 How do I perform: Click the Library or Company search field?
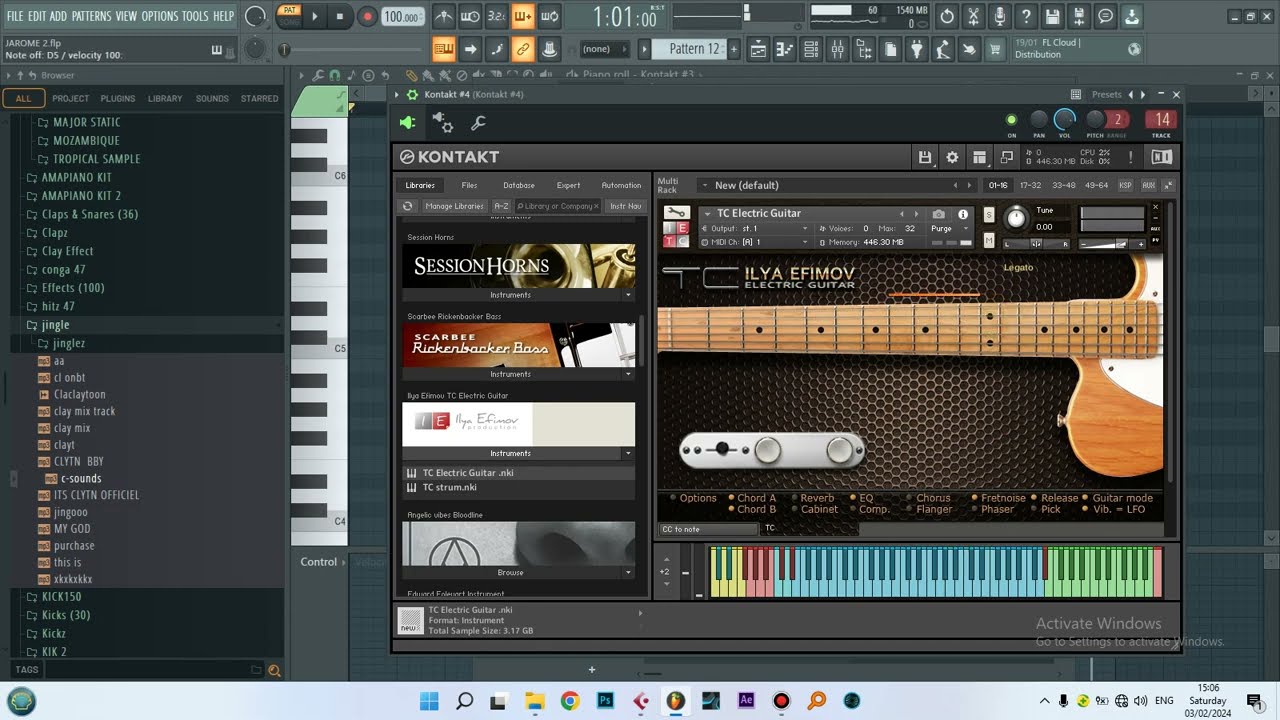coord(557,206)
